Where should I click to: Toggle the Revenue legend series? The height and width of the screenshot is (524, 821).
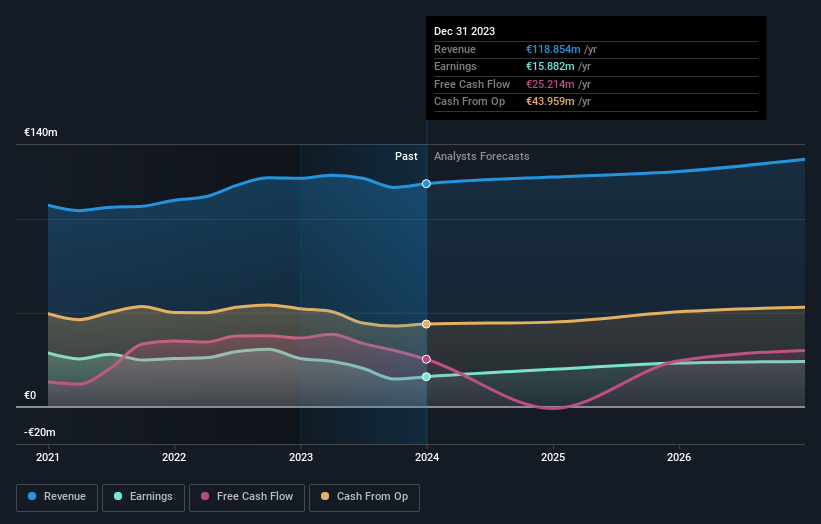point(57,497)
